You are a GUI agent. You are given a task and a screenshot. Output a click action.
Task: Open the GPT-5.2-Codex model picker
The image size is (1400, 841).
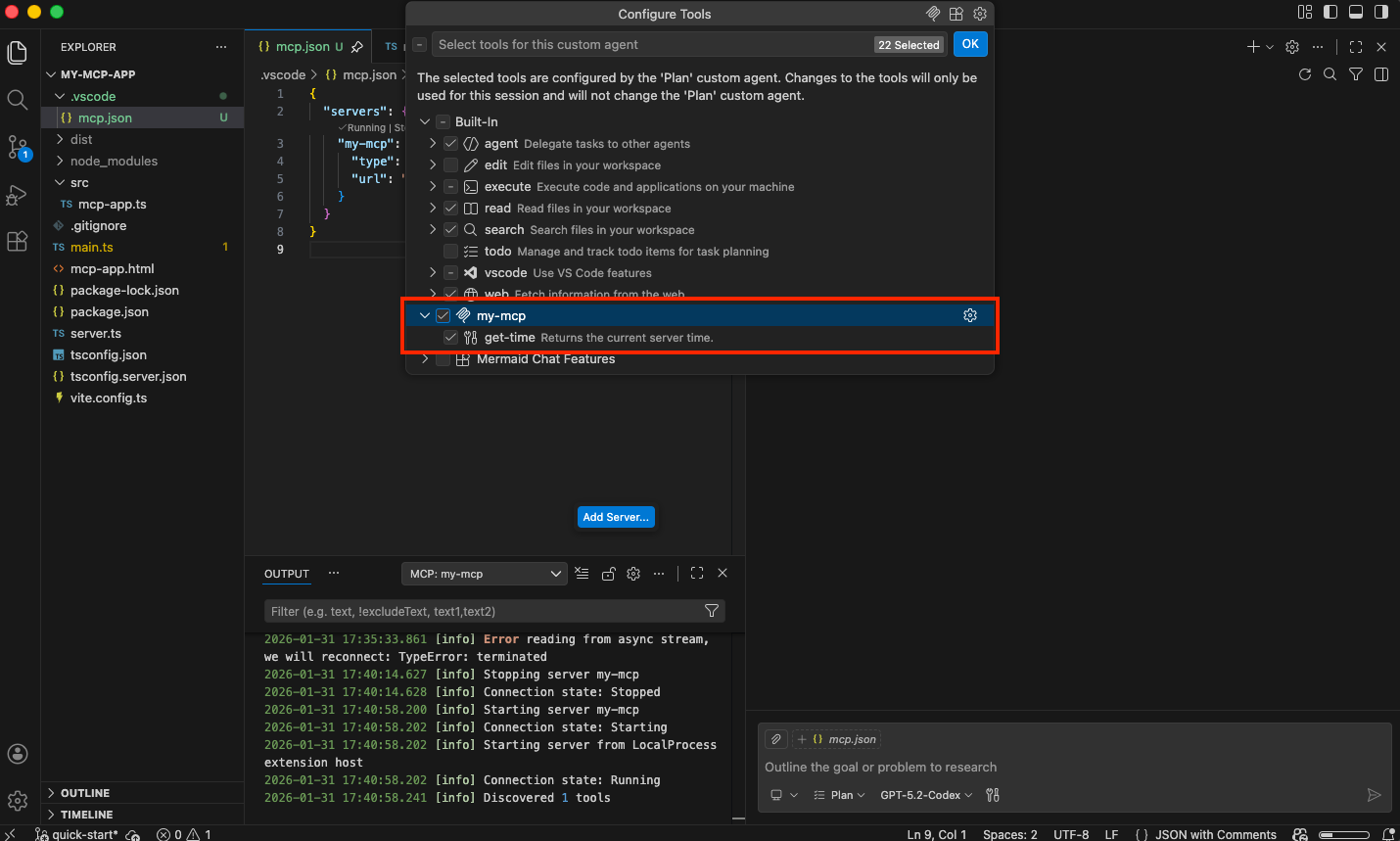[924, 795]
